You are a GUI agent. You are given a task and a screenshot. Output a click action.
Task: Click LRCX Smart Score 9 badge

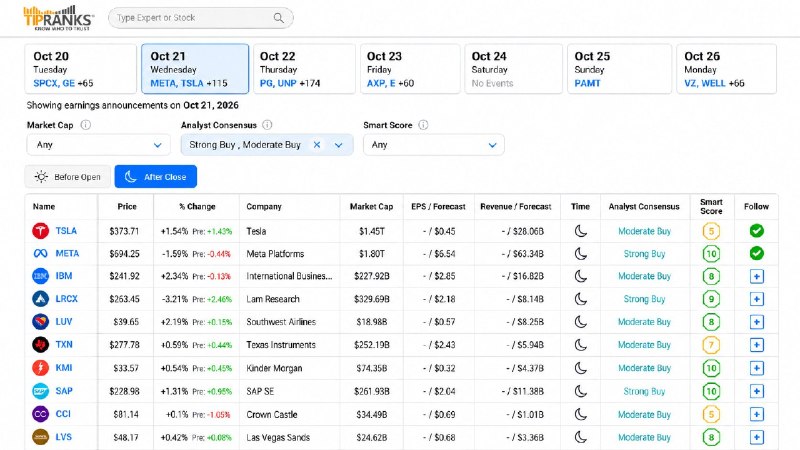(711, 299)
